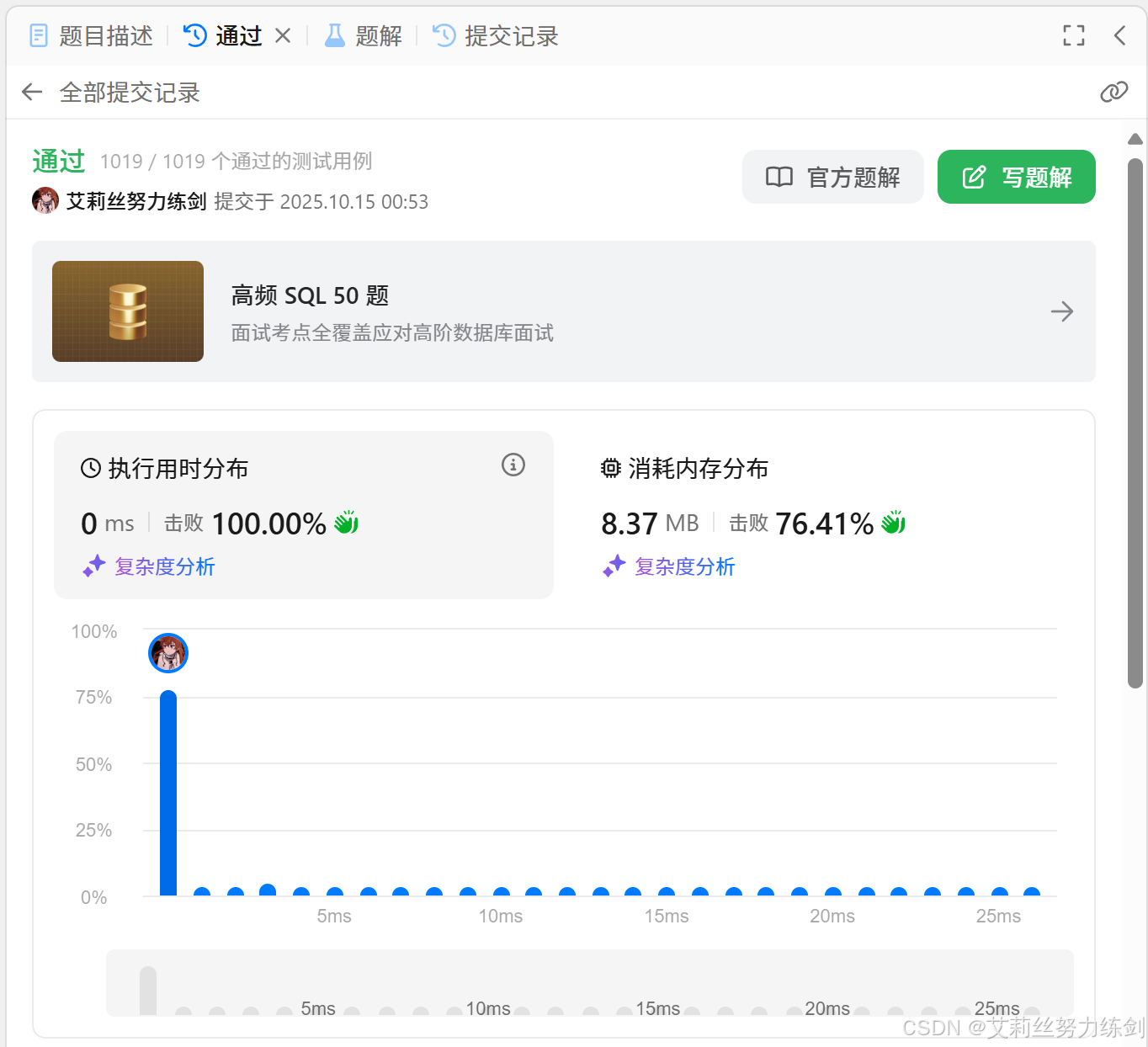The image size is (1148, 1047).
Task: Collapse the panel with the left chevron
Action: [x=1119, y=35]
